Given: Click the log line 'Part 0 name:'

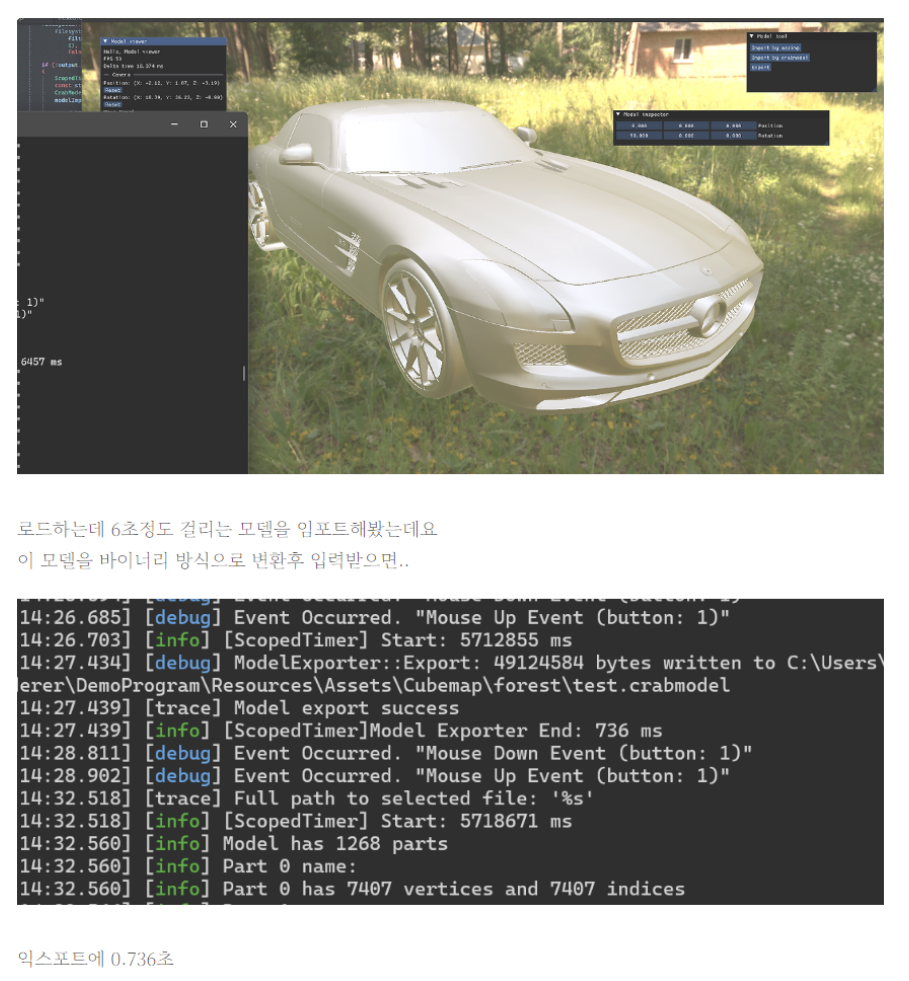Looking at the screenshot, I should point(290,867).
